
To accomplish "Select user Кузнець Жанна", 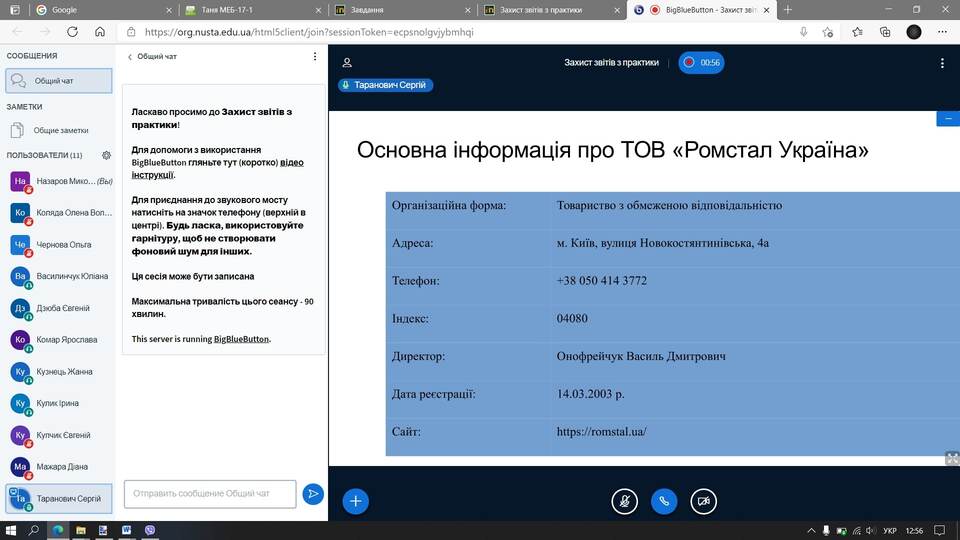I will pyautogui.click(x=59, y=372).
